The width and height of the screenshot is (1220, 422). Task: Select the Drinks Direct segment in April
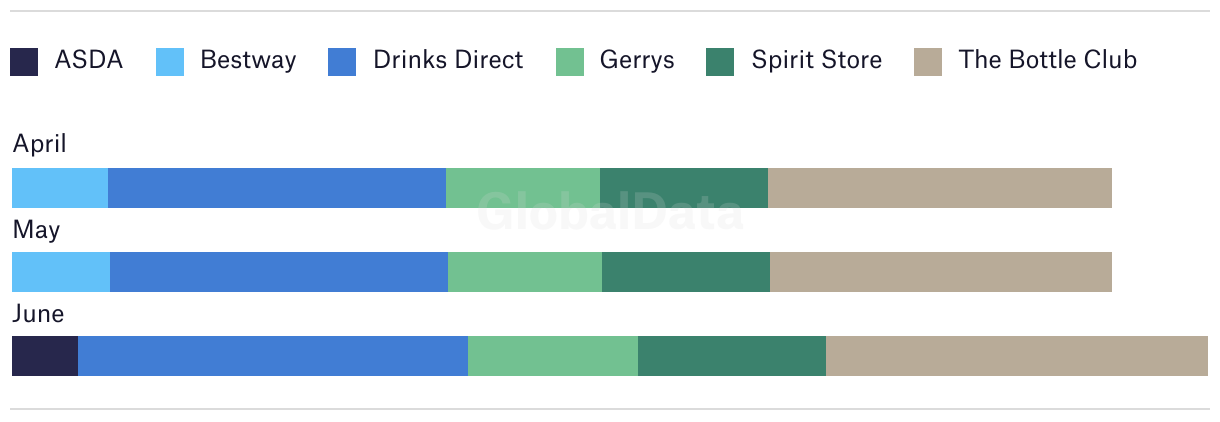pos(277,188)
